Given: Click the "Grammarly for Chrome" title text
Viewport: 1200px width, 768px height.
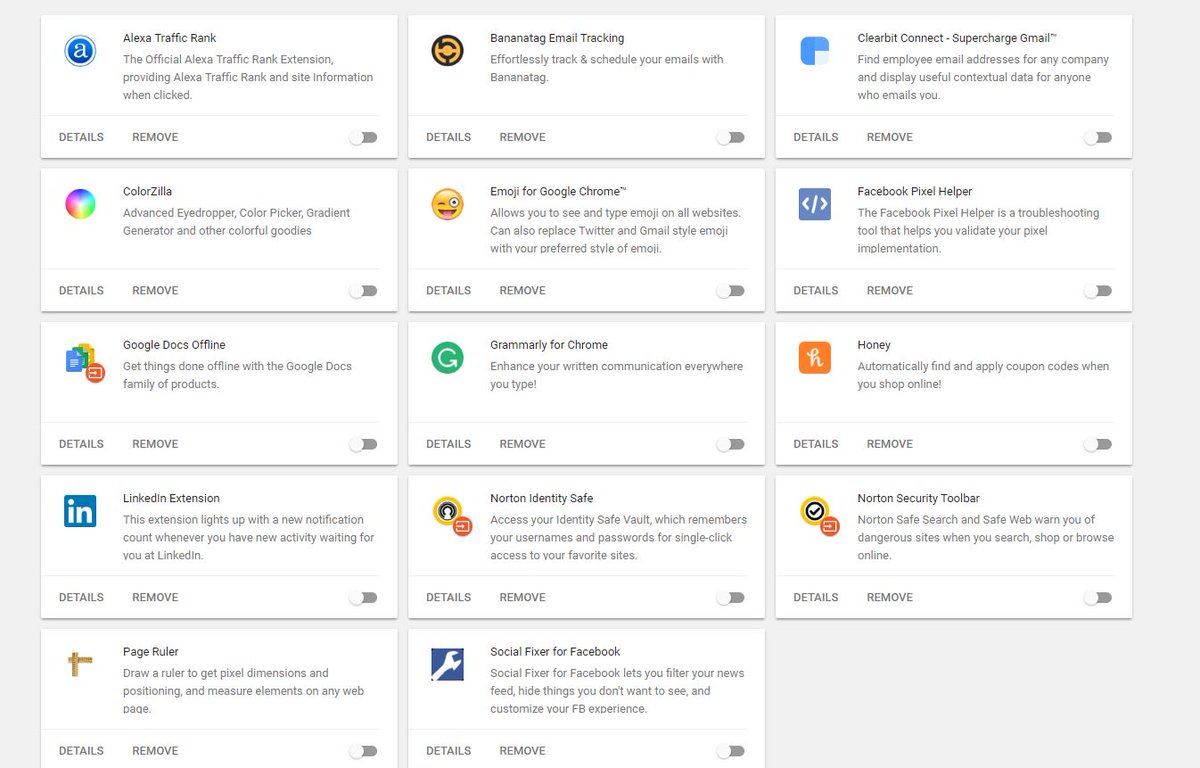Looking at the screenshot, I should (x=549, y=345).
